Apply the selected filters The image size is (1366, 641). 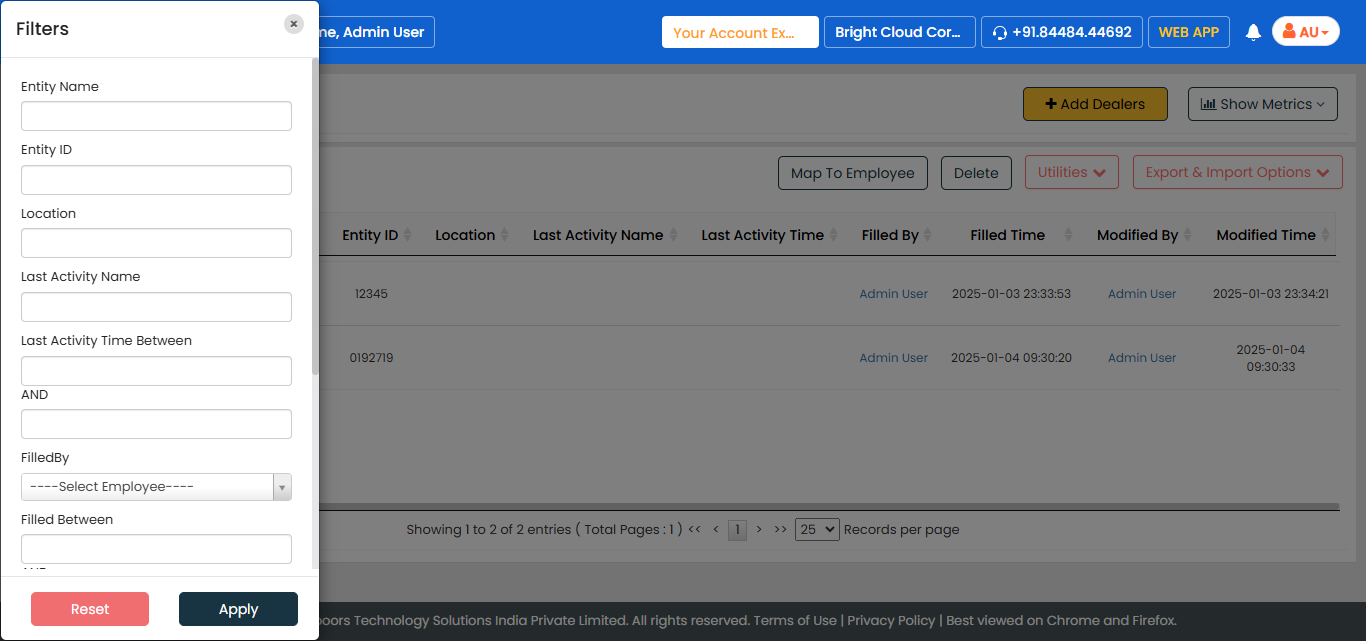[x=238, y=609]
